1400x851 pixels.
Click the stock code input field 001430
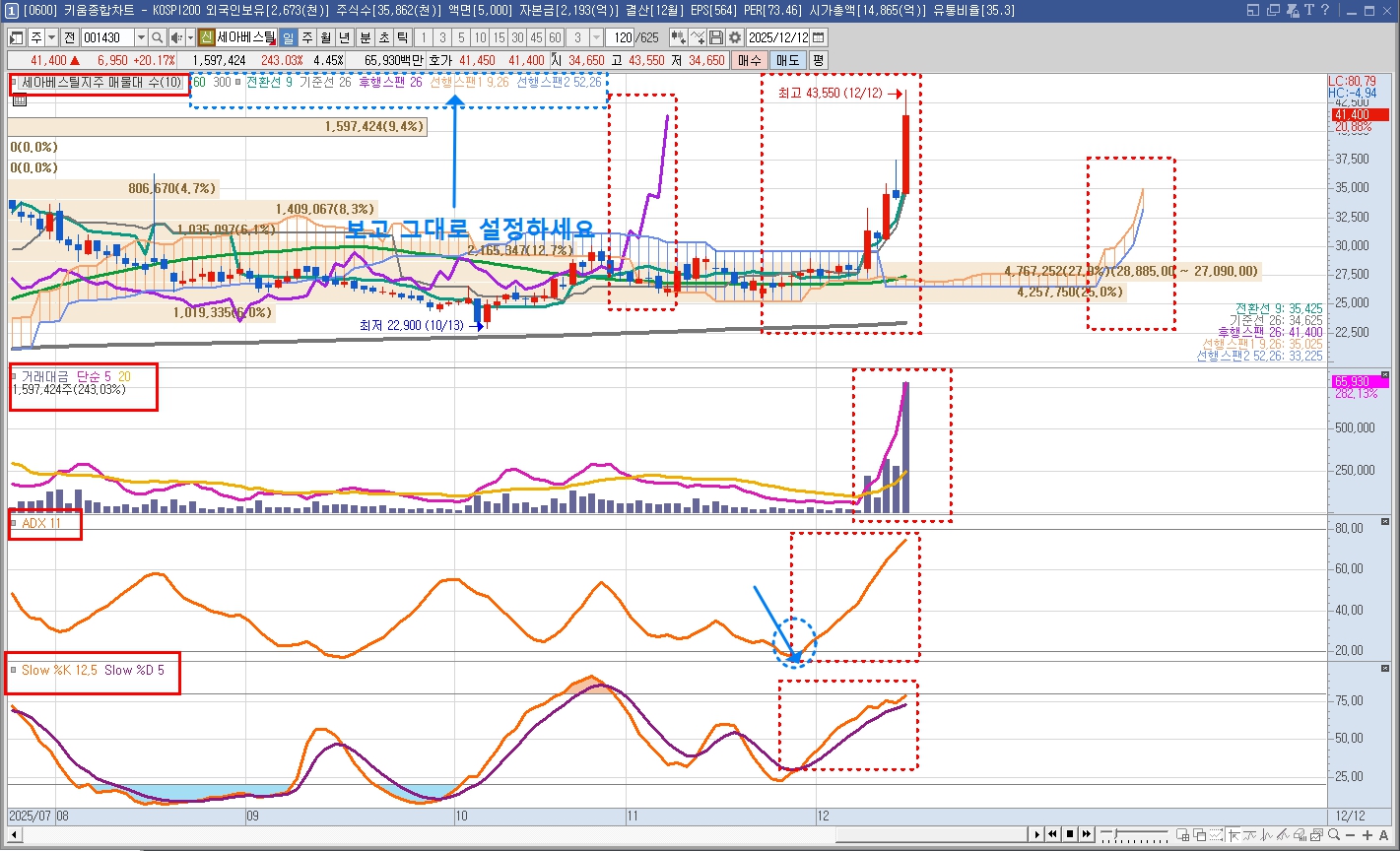[x=106, y=37]
